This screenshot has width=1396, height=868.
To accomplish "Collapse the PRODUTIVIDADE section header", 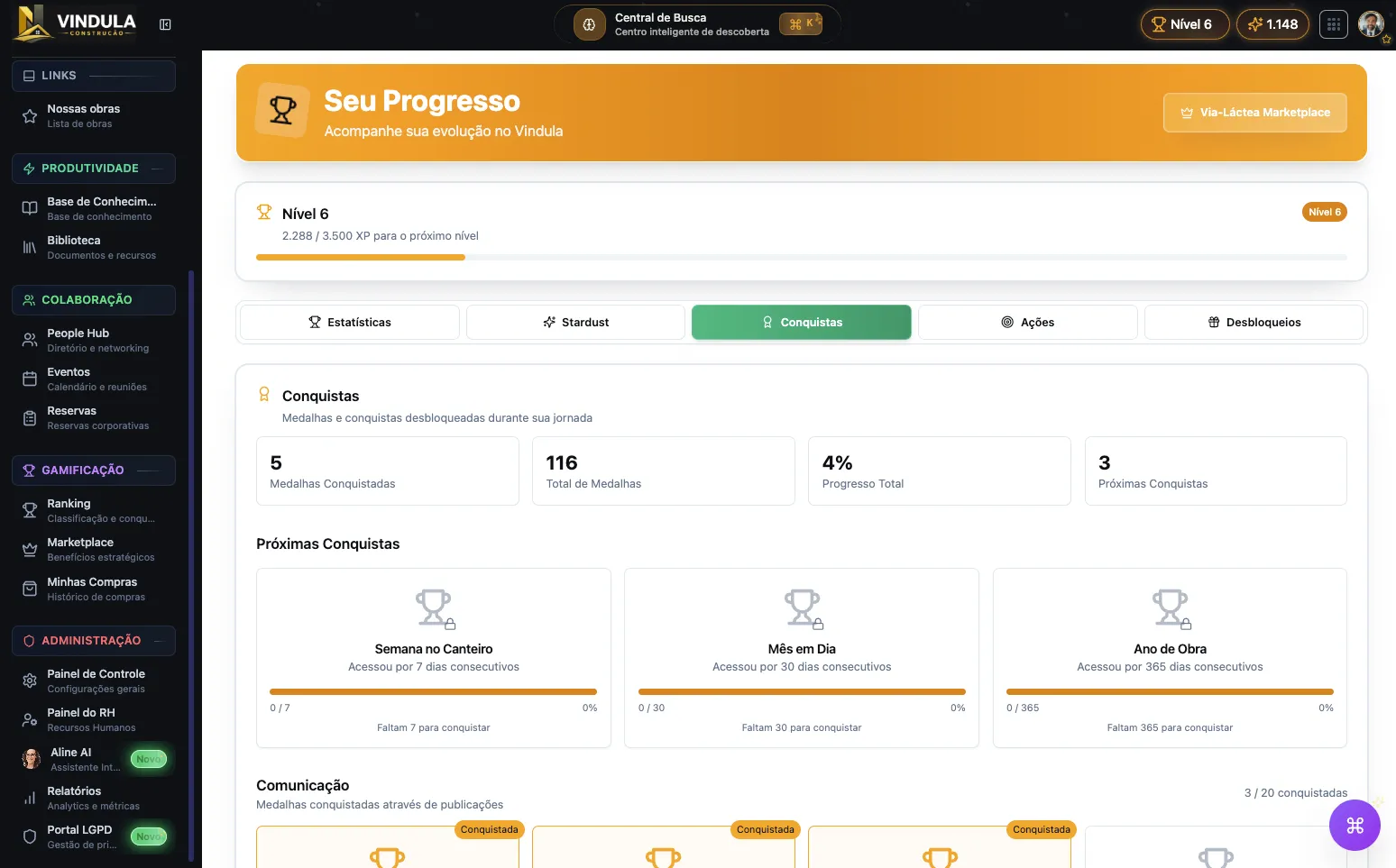I will (x=93, y=169).
